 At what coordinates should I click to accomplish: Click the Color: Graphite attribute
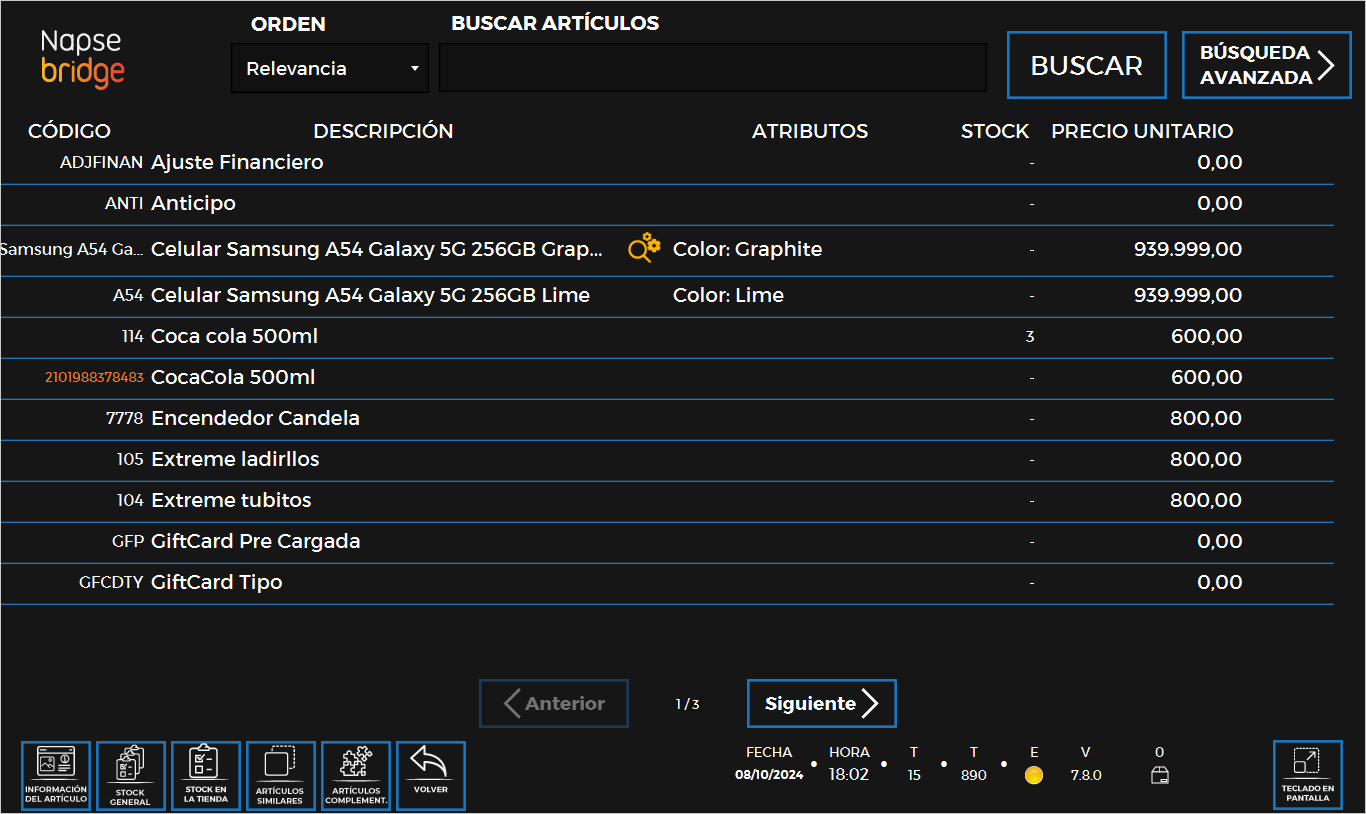(748, 249)
